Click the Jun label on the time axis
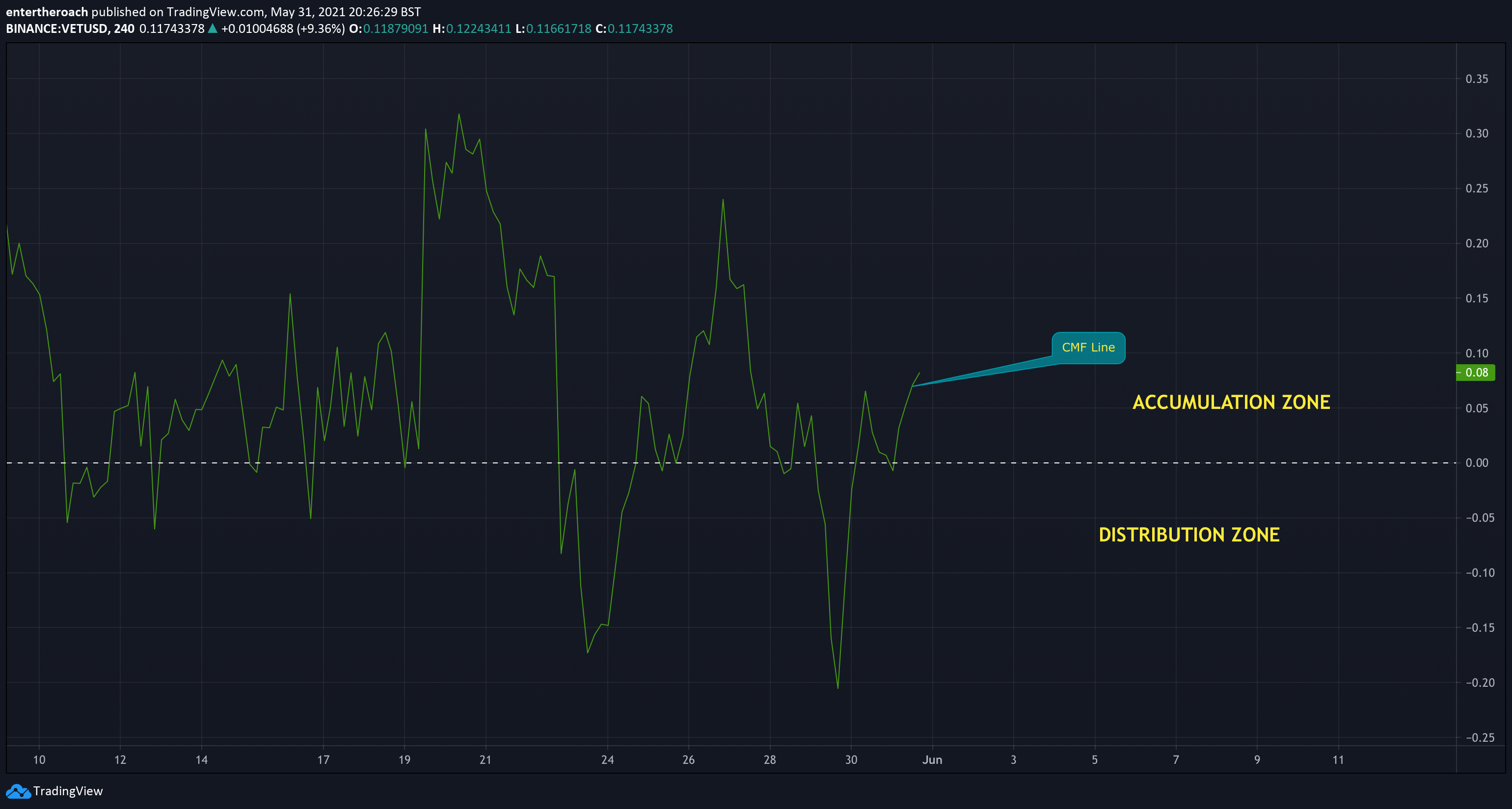The image size is (1512, 809). (x=932, y=760)
